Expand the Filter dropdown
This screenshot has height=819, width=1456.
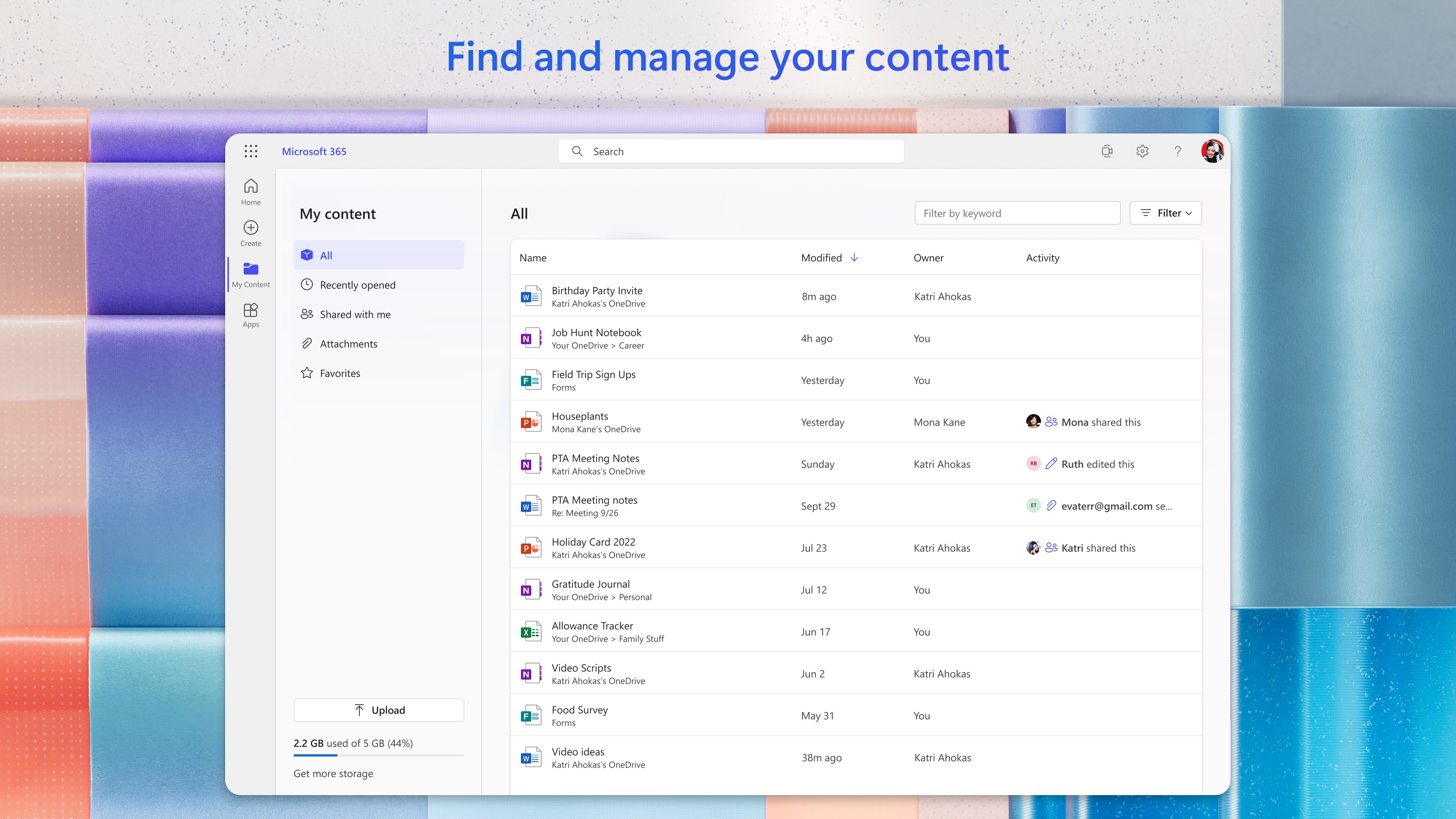coord(1166,213)
